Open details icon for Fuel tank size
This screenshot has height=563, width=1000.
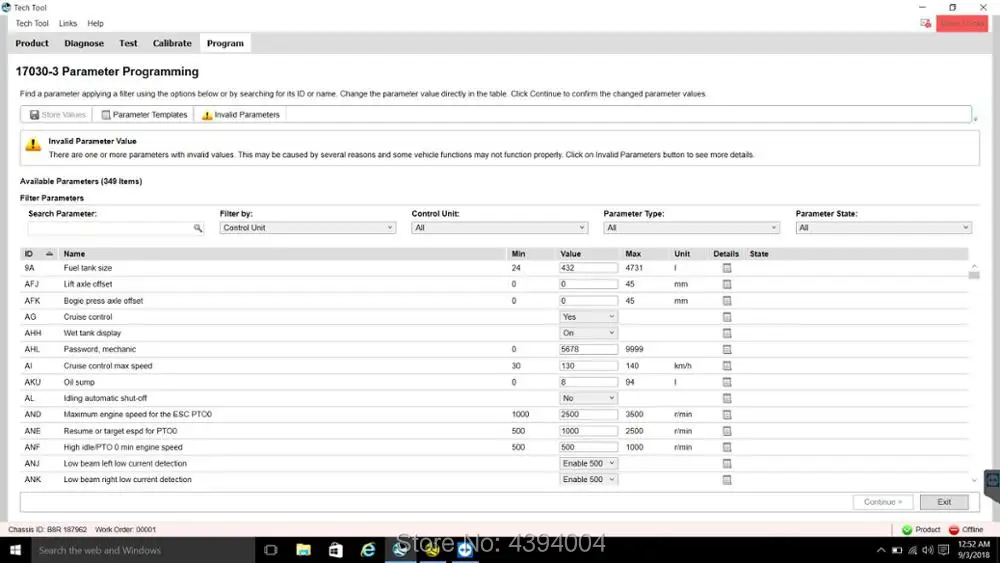726,268
